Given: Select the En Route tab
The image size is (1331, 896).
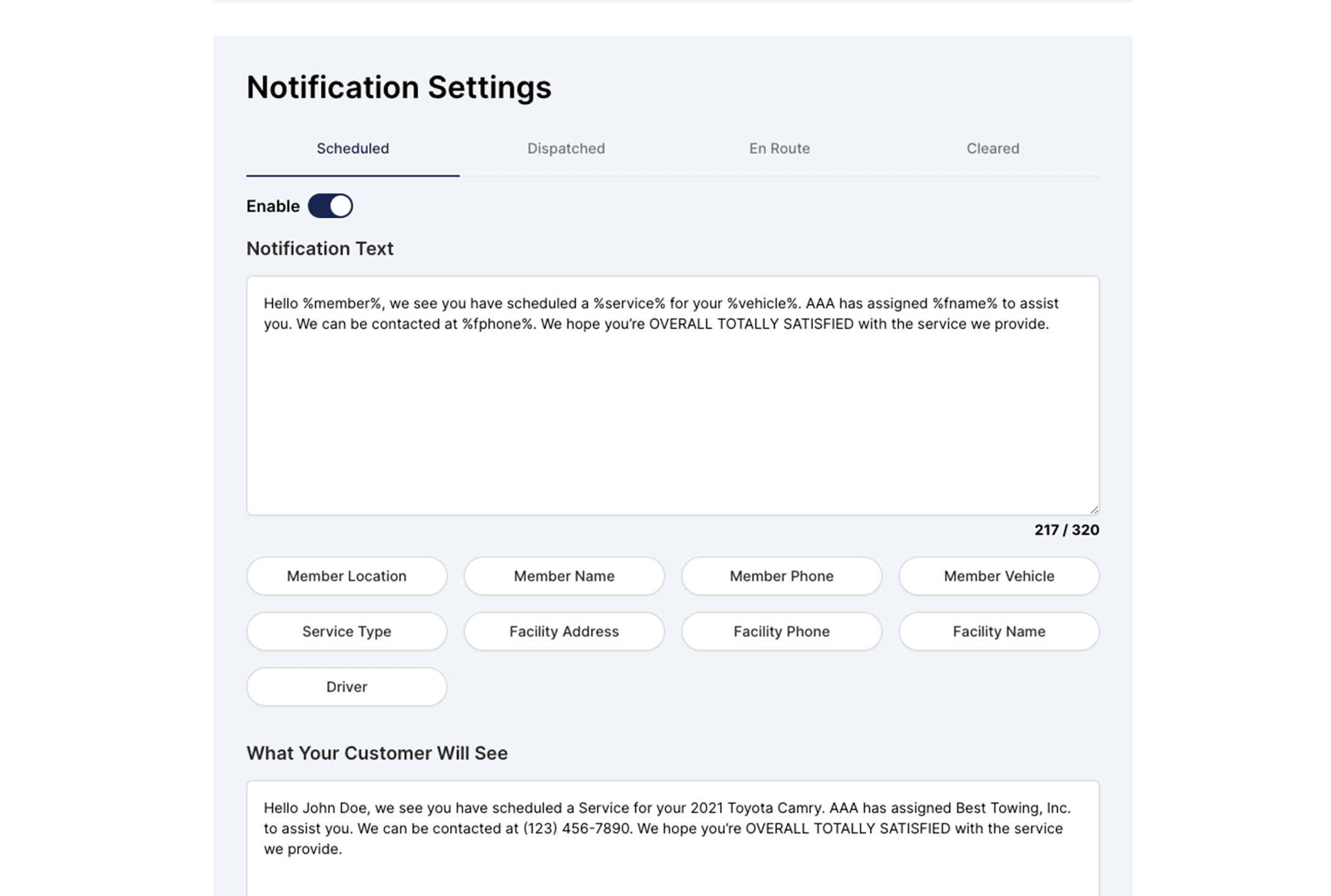Looking at the screenshot, I should pos(779,149).
